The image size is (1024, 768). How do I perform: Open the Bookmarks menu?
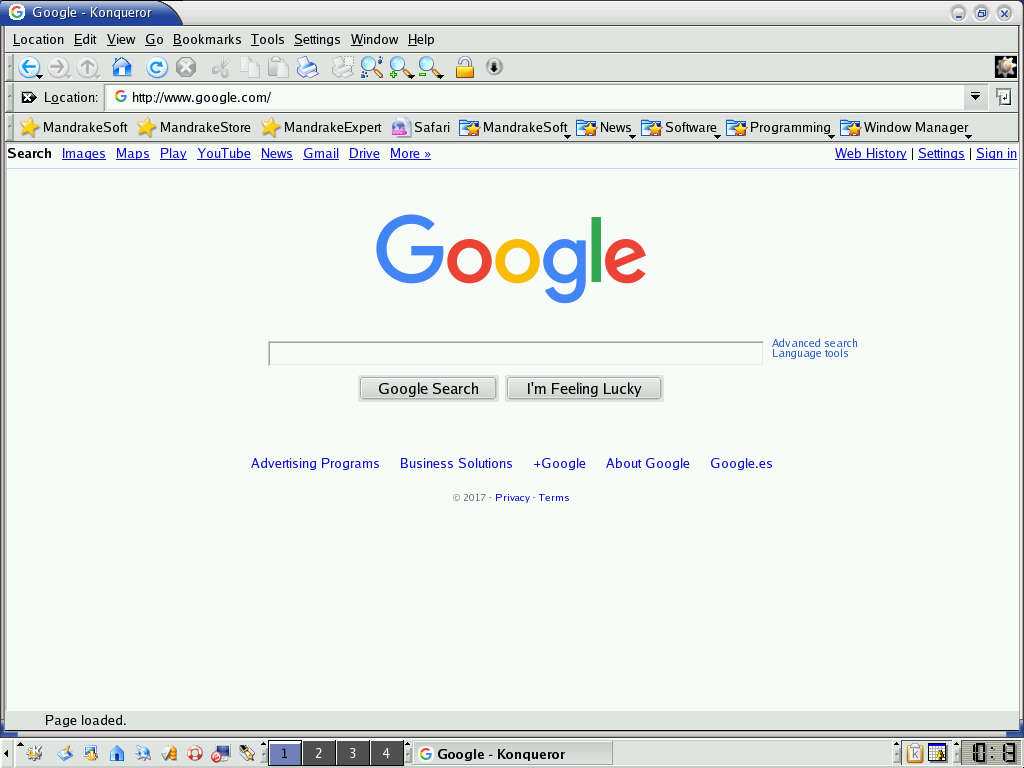pyautogui.click(x=207, y=40)
